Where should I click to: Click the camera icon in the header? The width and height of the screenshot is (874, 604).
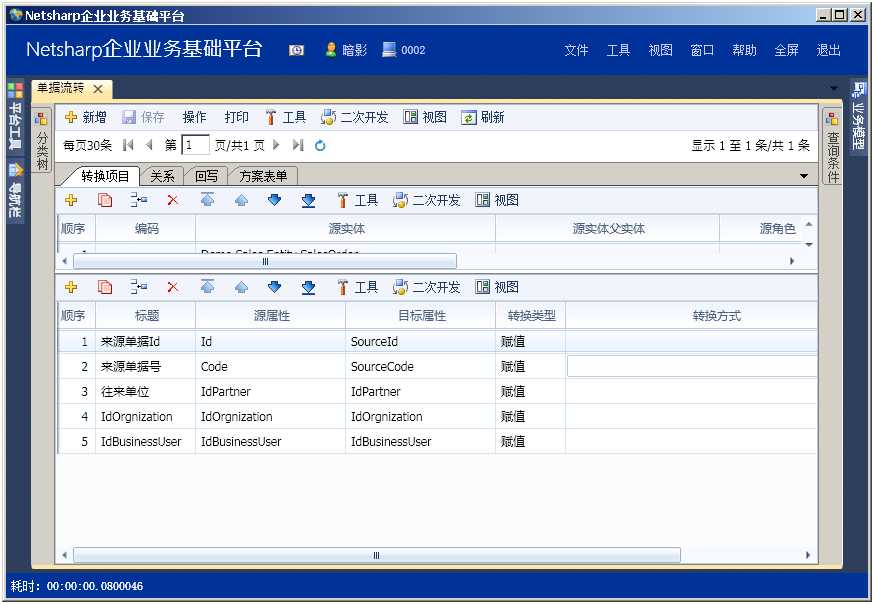(x=297, y=51)
